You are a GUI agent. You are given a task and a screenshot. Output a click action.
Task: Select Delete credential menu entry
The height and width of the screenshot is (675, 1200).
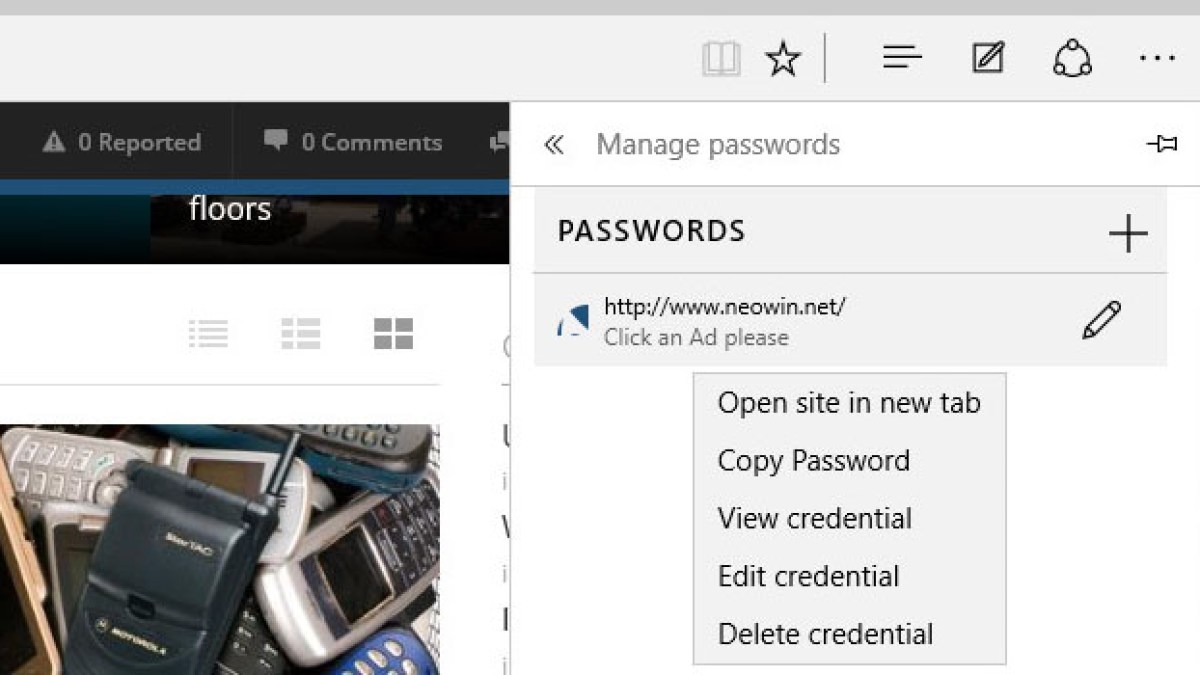(825, 634)
